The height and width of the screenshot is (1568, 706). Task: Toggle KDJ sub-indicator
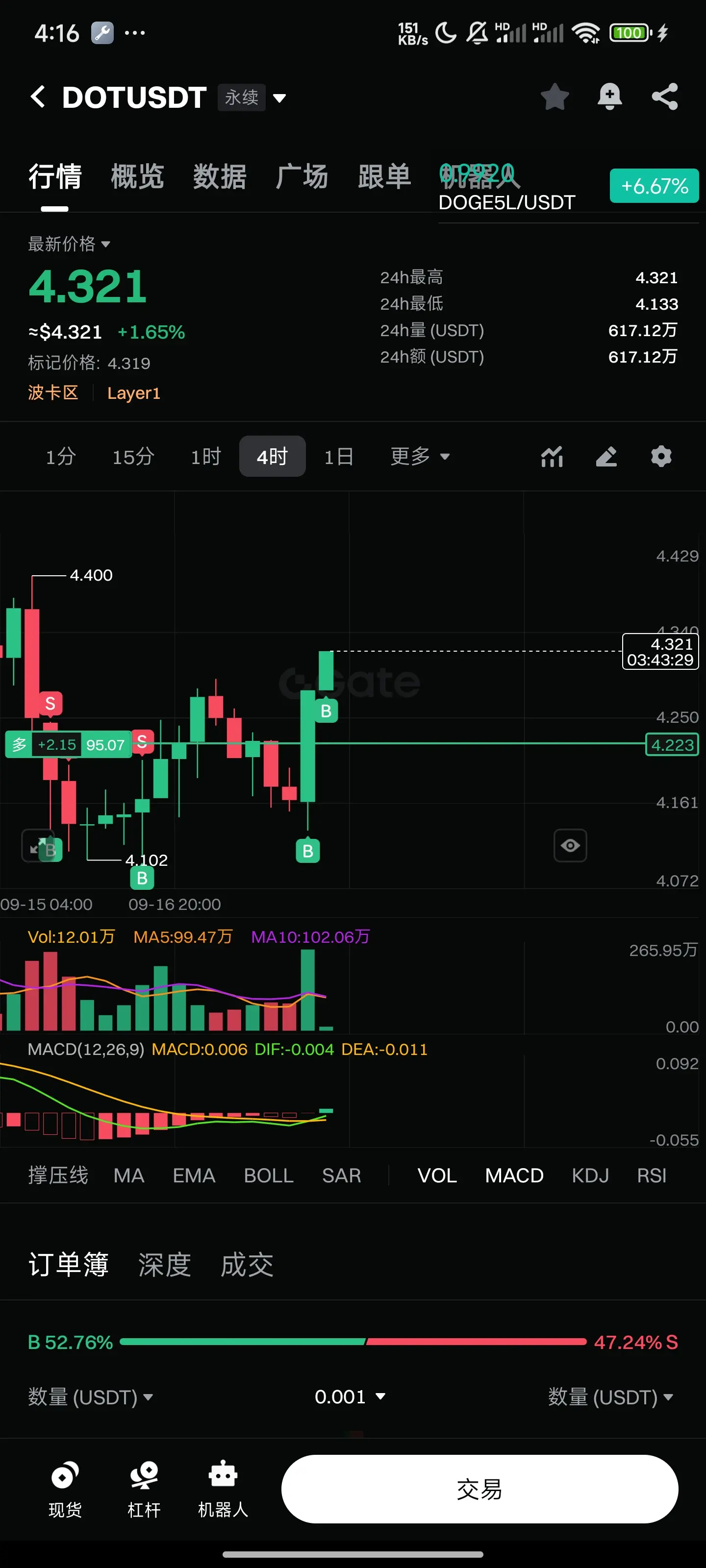pos(590,1176)
